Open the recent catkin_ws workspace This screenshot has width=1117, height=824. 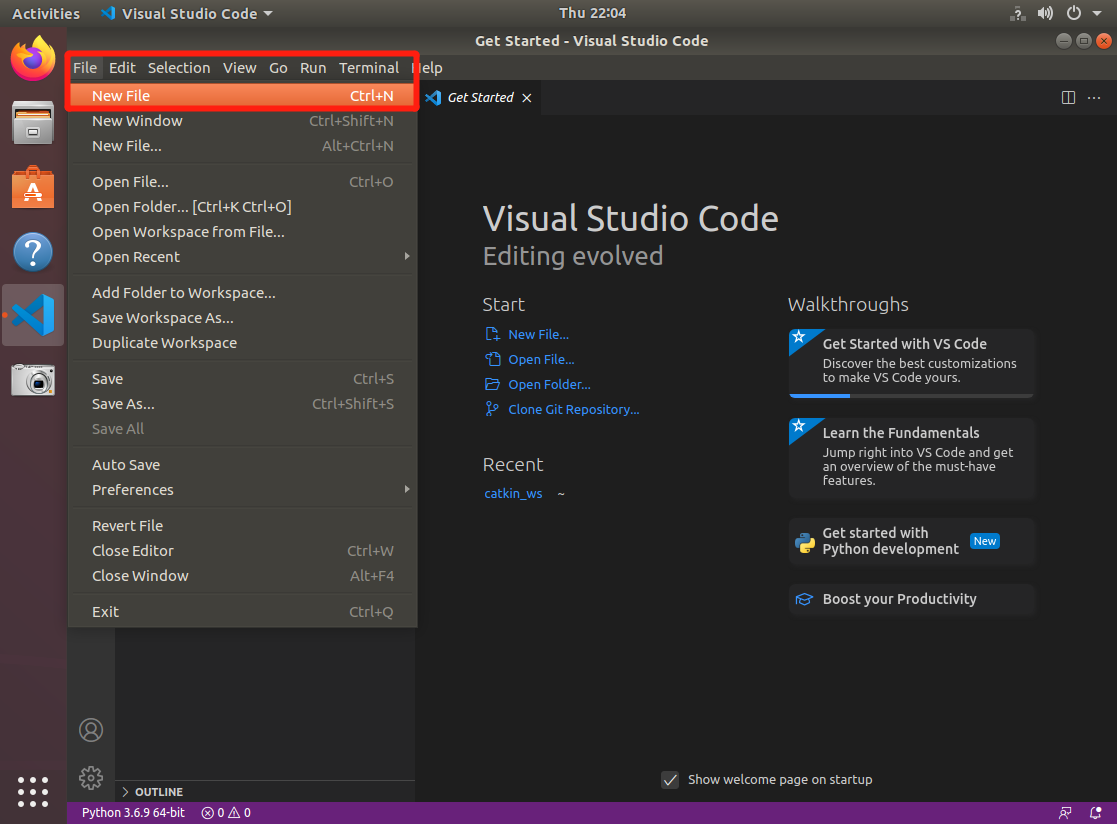[x=513, y=494]
